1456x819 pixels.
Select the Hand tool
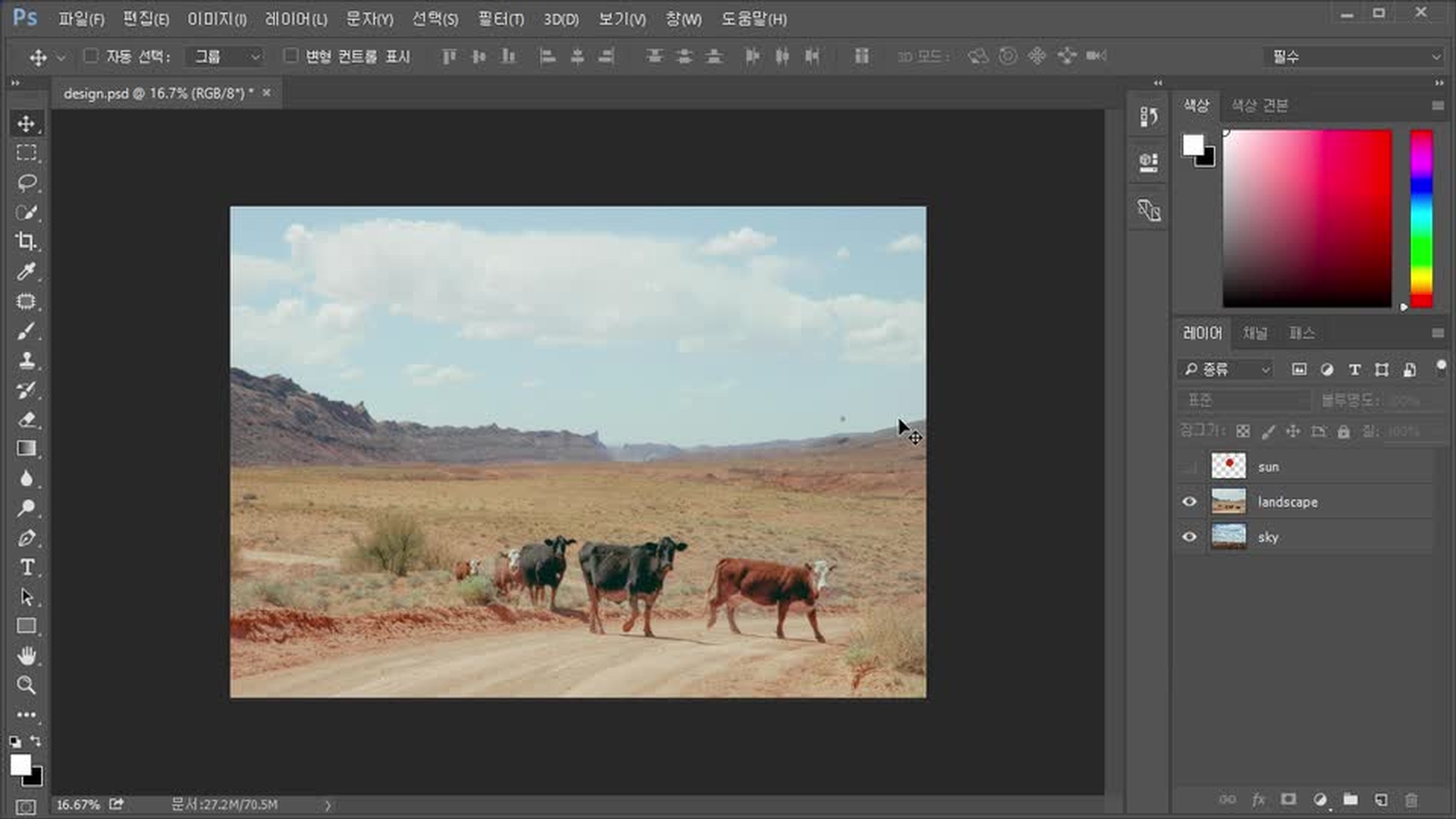(27, 656)
